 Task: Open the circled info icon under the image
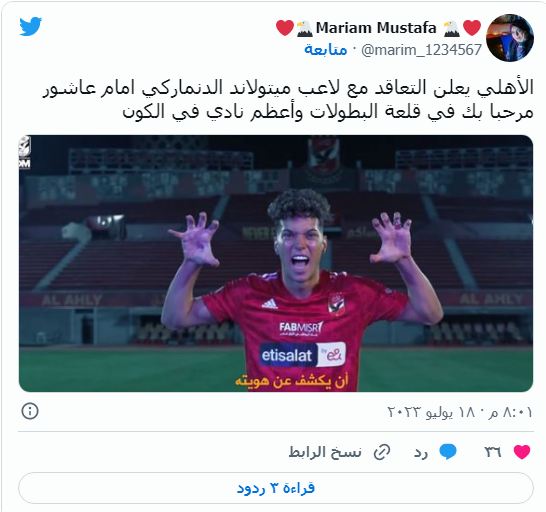[30, 411]
